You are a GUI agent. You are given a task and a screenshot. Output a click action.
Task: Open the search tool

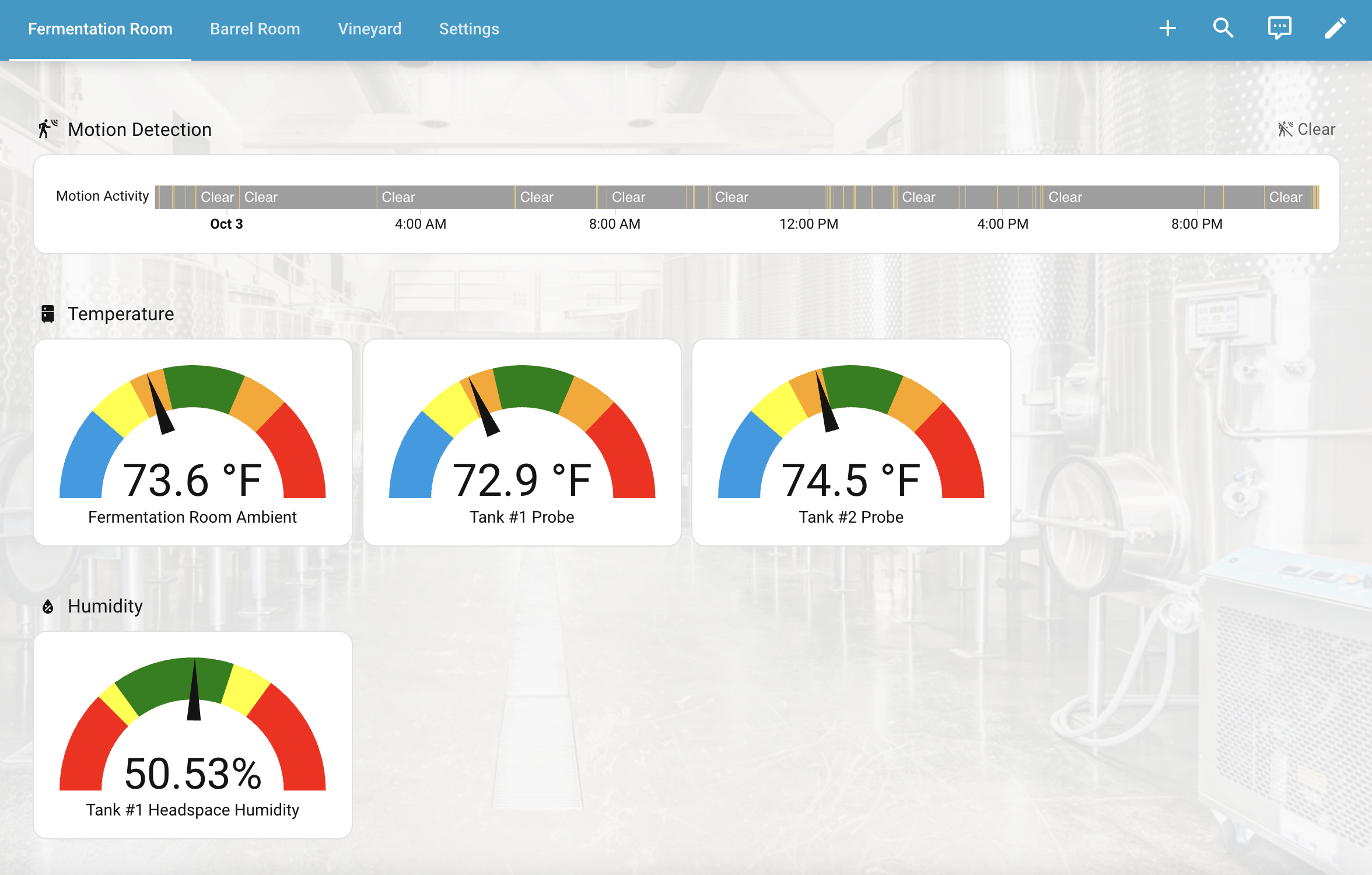tap(1223, 27)
